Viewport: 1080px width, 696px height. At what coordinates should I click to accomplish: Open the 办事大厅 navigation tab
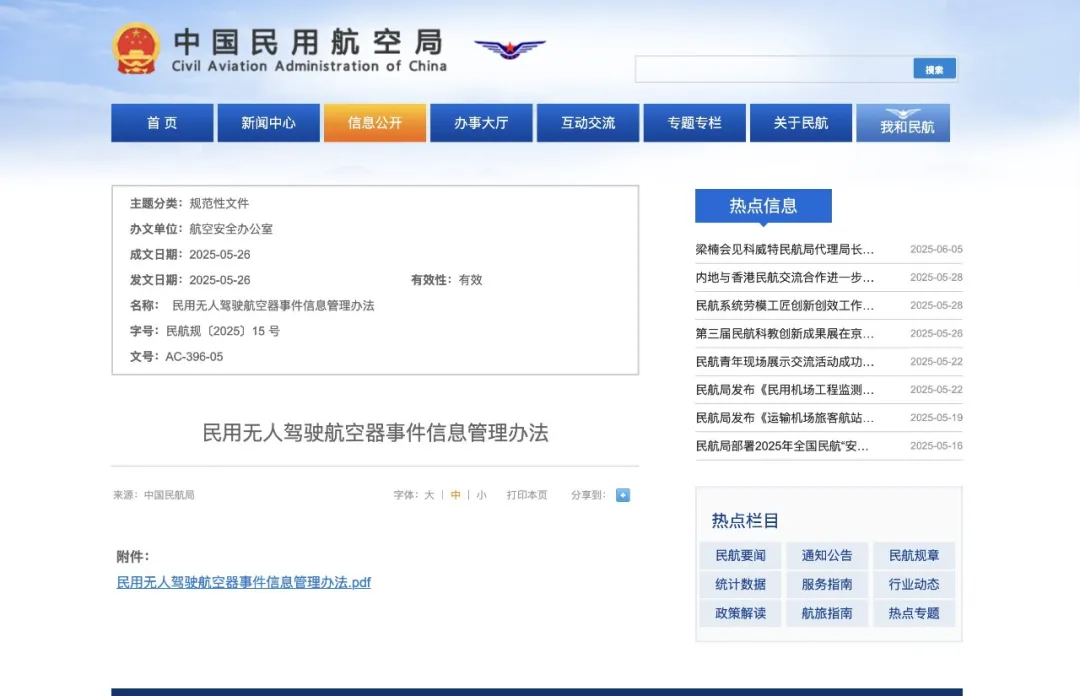(x=481, y=123)
